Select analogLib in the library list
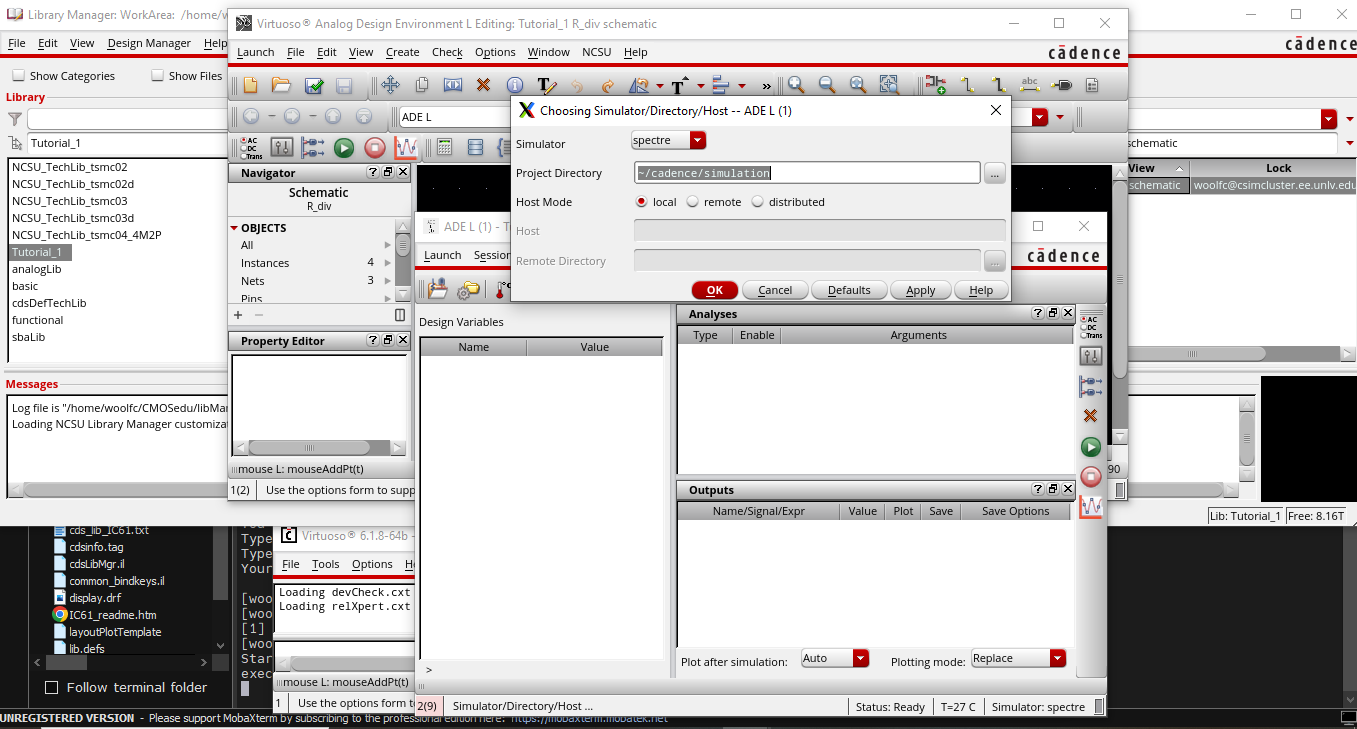The image size is (1357, 729). [x=37, y=269]
